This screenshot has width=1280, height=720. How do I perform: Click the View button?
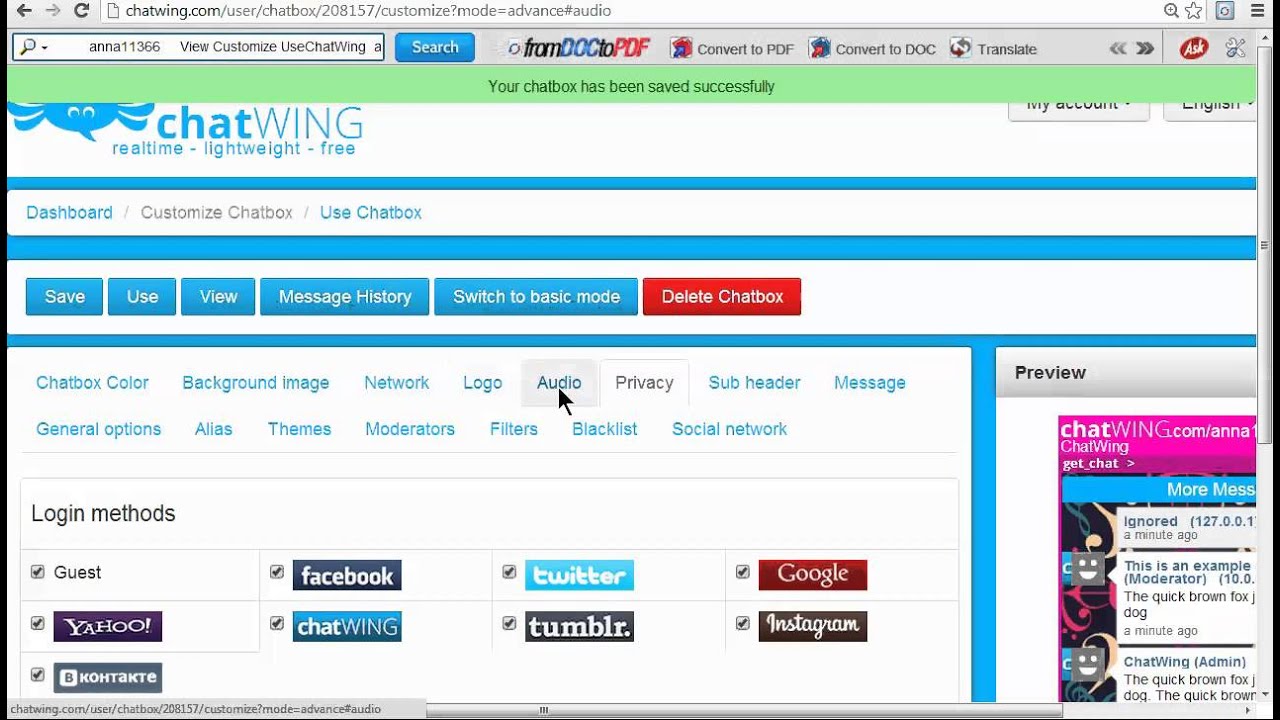pos(218,297)
